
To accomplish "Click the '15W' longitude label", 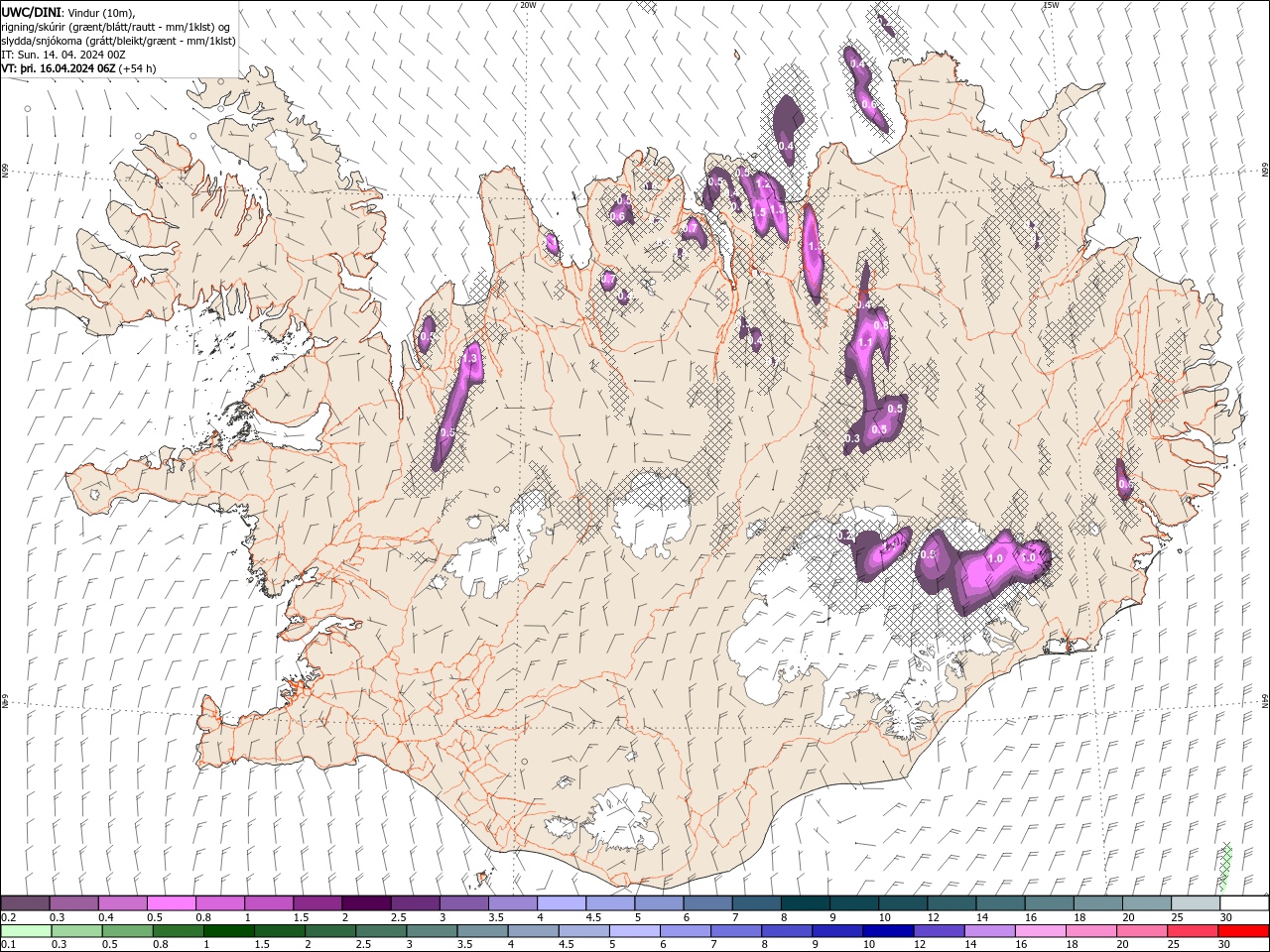I will click(1051, 5).
